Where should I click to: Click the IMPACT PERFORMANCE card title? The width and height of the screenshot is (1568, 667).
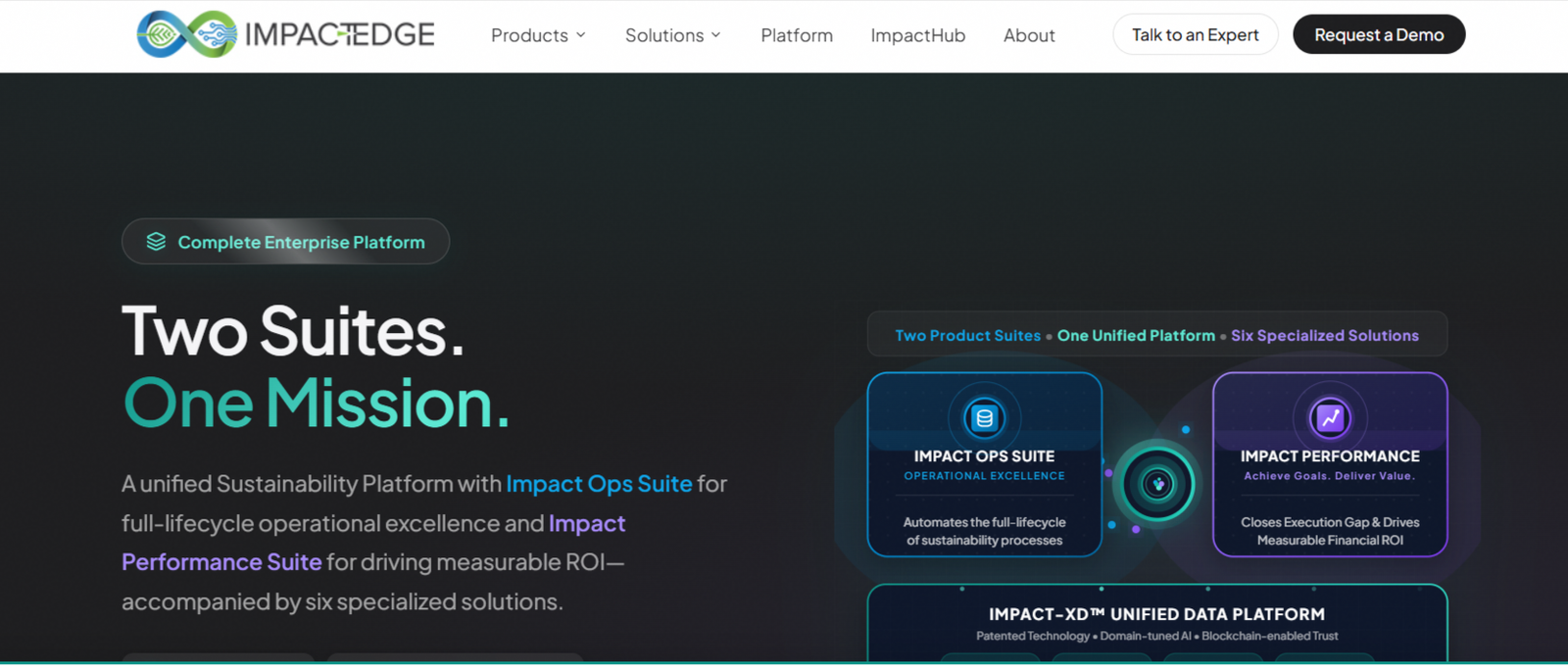point(1330,456)
